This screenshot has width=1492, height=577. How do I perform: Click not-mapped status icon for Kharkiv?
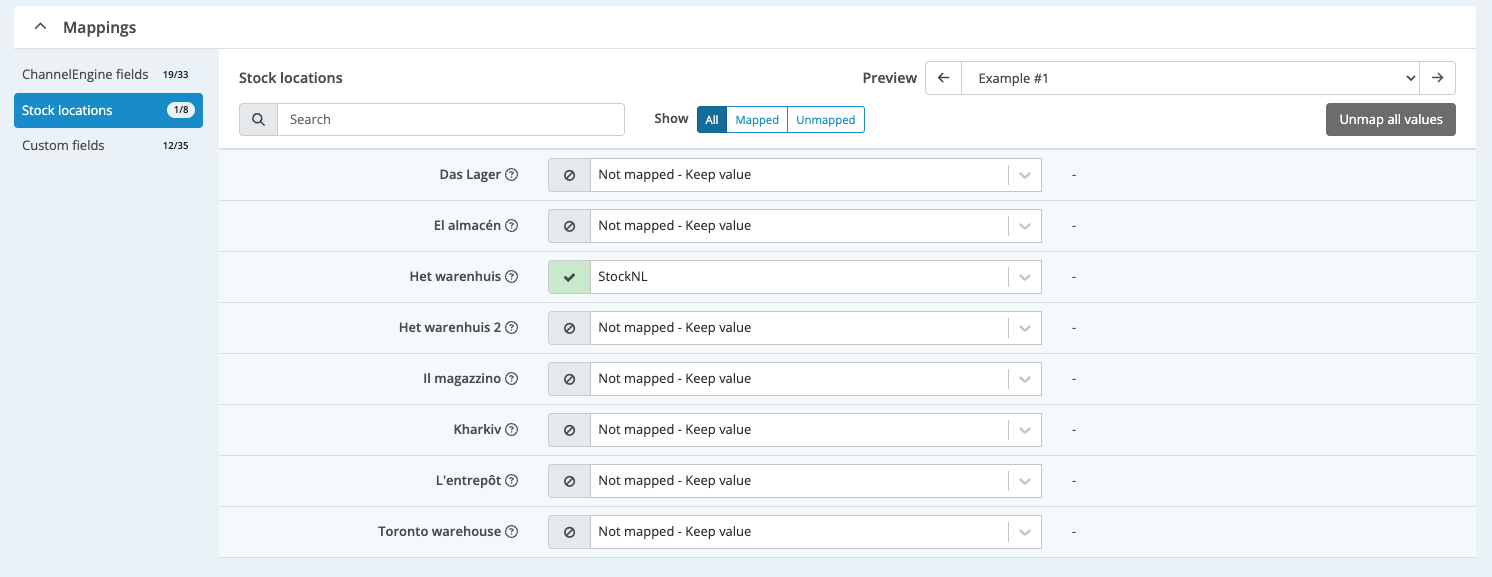[x=570, y=430]
